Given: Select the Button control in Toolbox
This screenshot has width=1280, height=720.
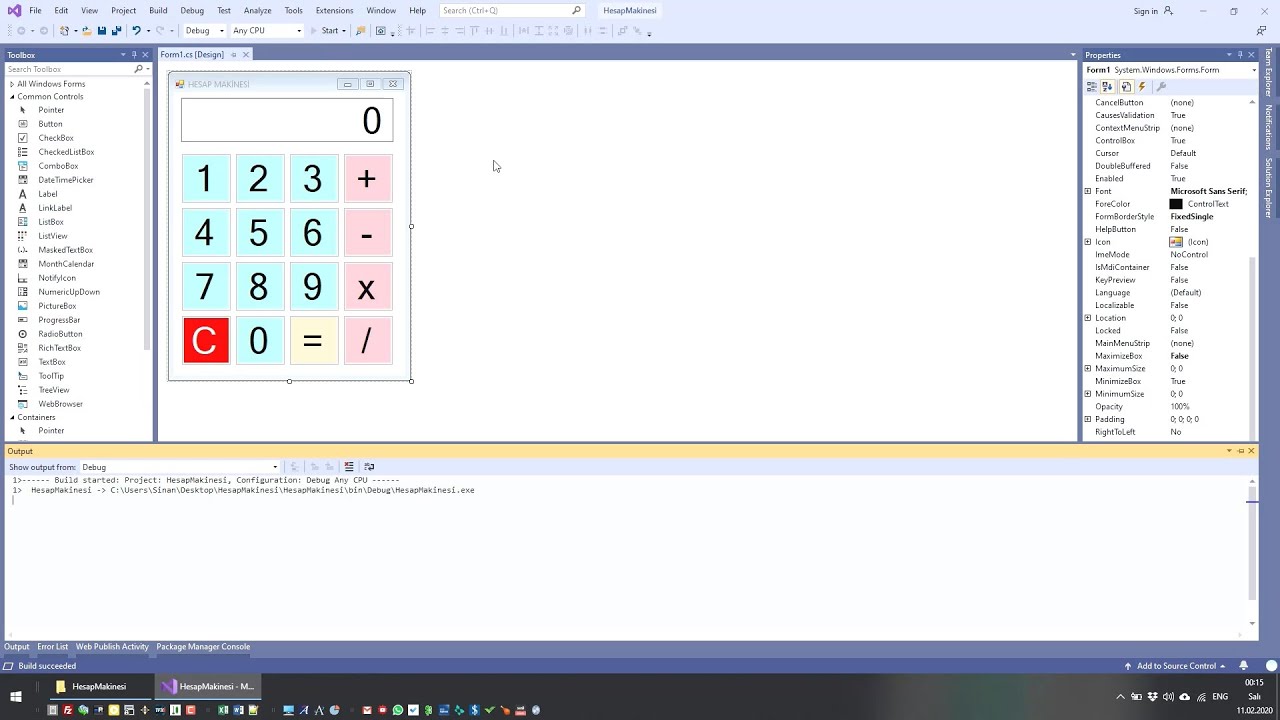Looking at the screenshot, I should (x=50, y=124).
